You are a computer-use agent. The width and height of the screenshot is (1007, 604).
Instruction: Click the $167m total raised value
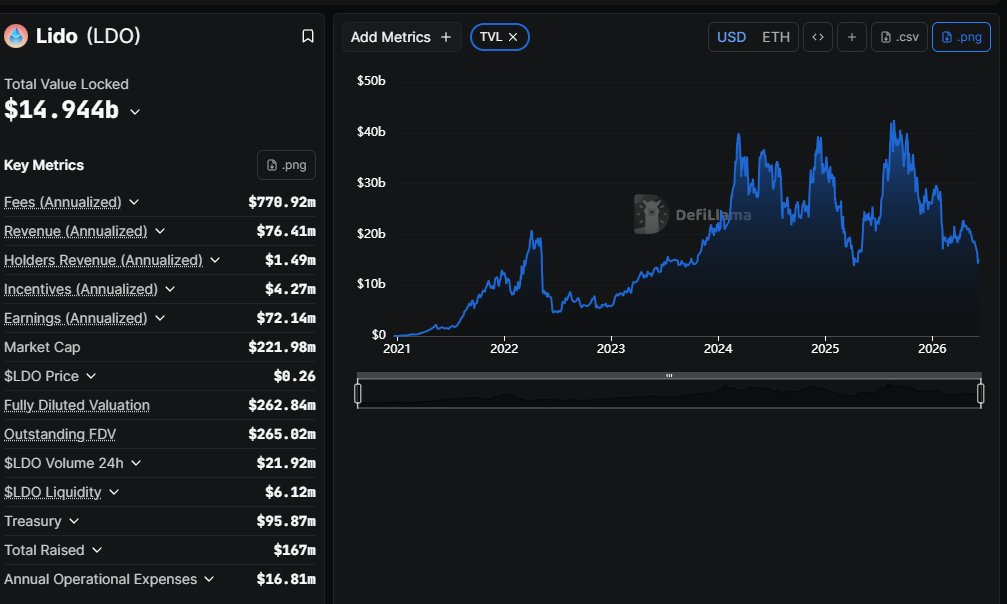294,550
